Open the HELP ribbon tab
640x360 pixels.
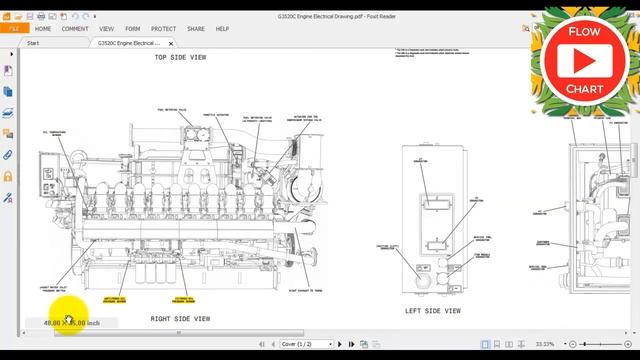(222, 29)
